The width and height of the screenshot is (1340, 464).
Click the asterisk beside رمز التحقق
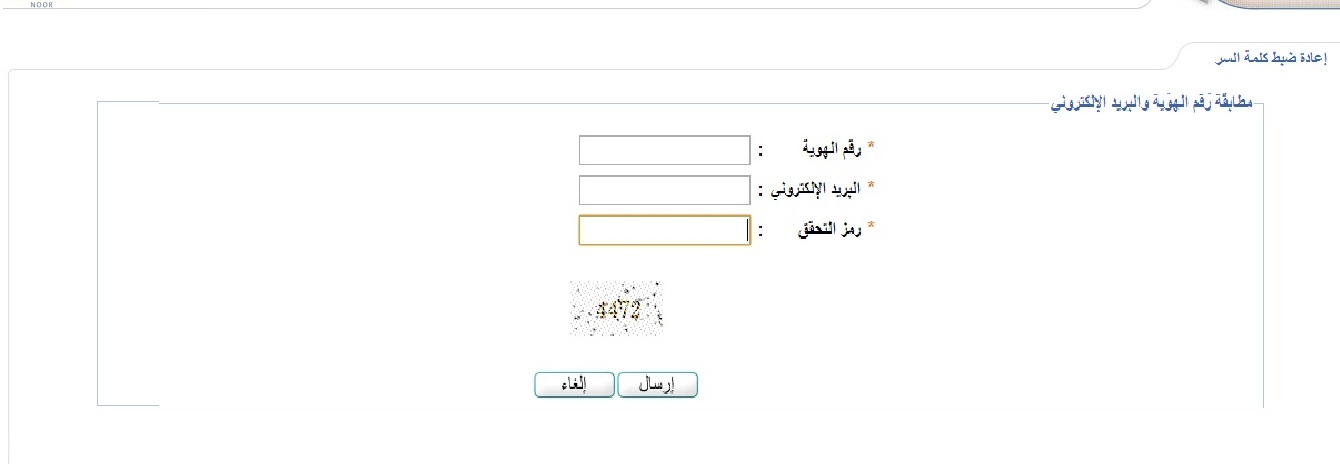click(870, 229)
